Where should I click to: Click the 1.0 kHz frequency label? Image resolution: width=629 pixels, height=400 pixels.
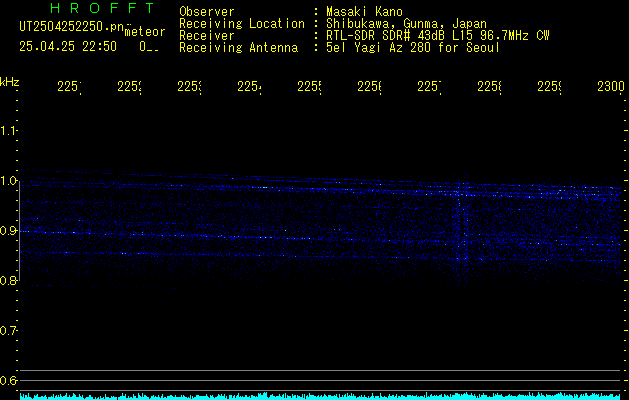tap(8, 181)
